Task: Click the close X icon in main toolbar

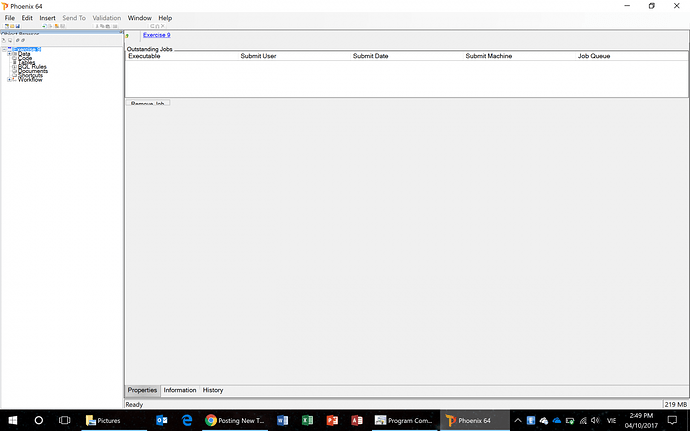Action: [x=163, y=26]
